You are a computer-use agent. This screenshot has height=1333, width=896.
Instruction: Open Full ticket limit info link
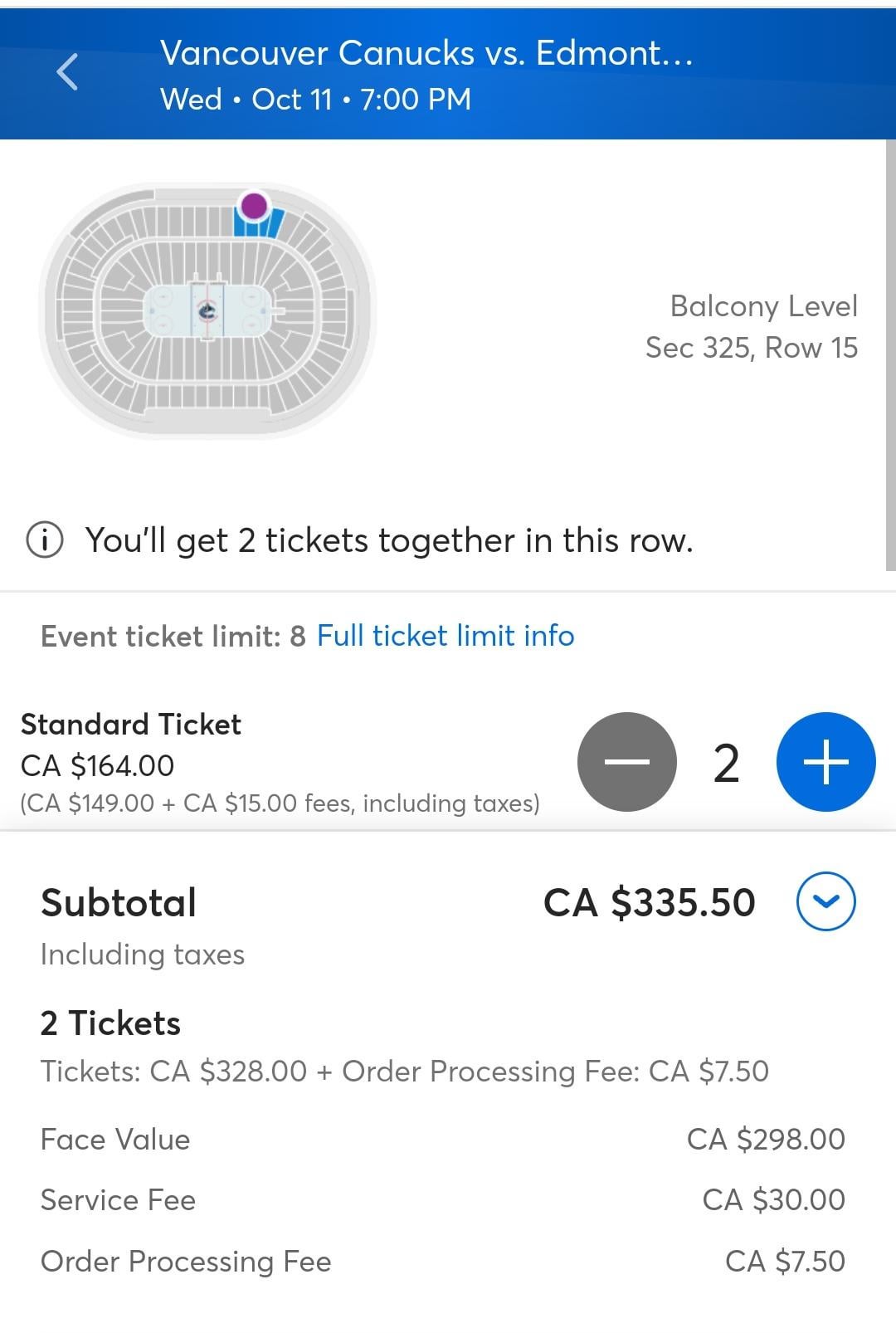(x=446, y=636)
